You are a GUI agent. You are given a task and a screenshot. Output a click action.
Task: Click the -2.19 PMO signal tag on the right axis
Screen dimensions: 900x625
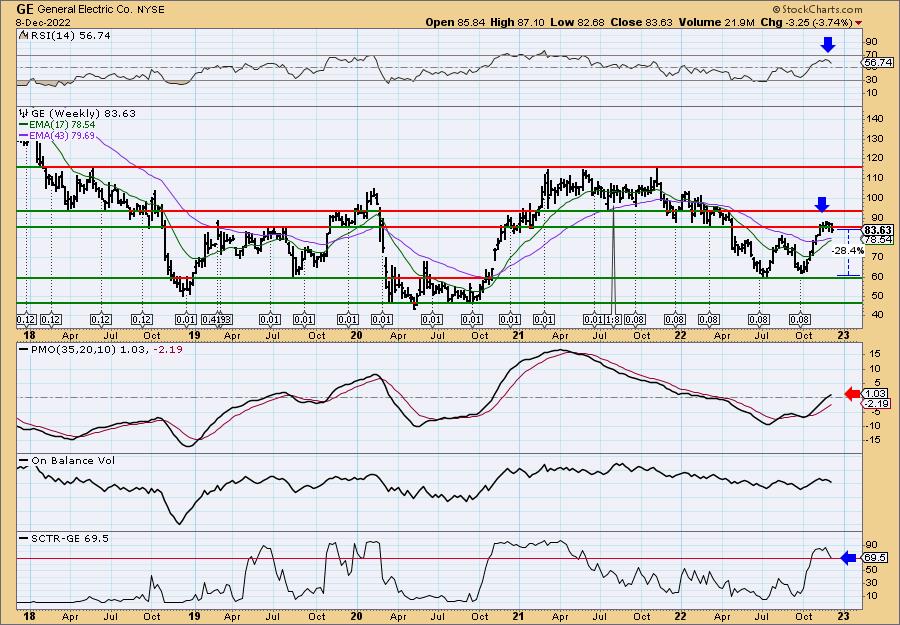click(877, 404)
